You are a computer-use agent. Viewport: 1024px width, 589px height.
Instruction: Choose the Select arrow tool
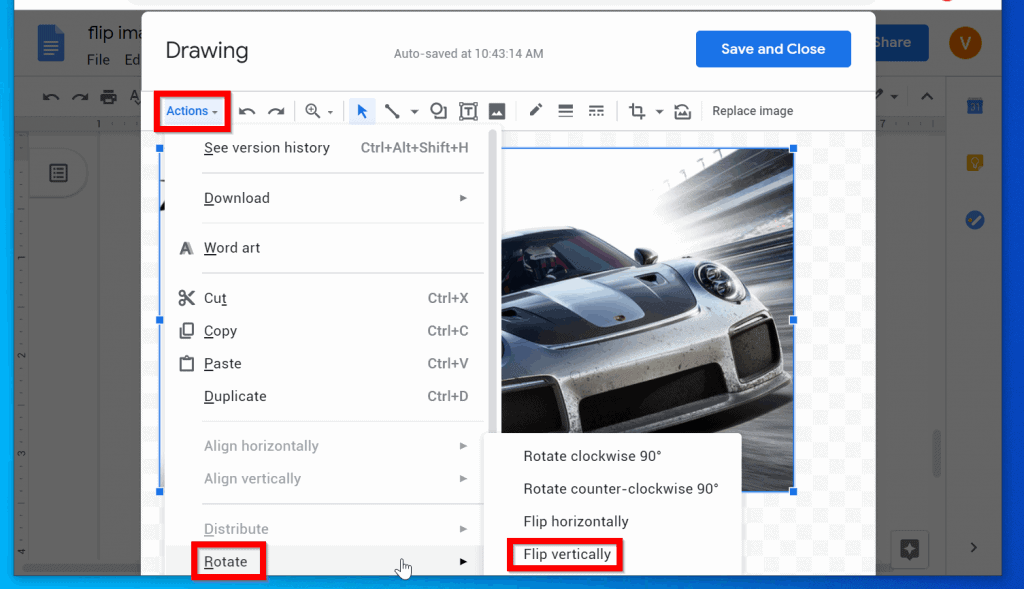pyautogui.click(x=362, y=111)
